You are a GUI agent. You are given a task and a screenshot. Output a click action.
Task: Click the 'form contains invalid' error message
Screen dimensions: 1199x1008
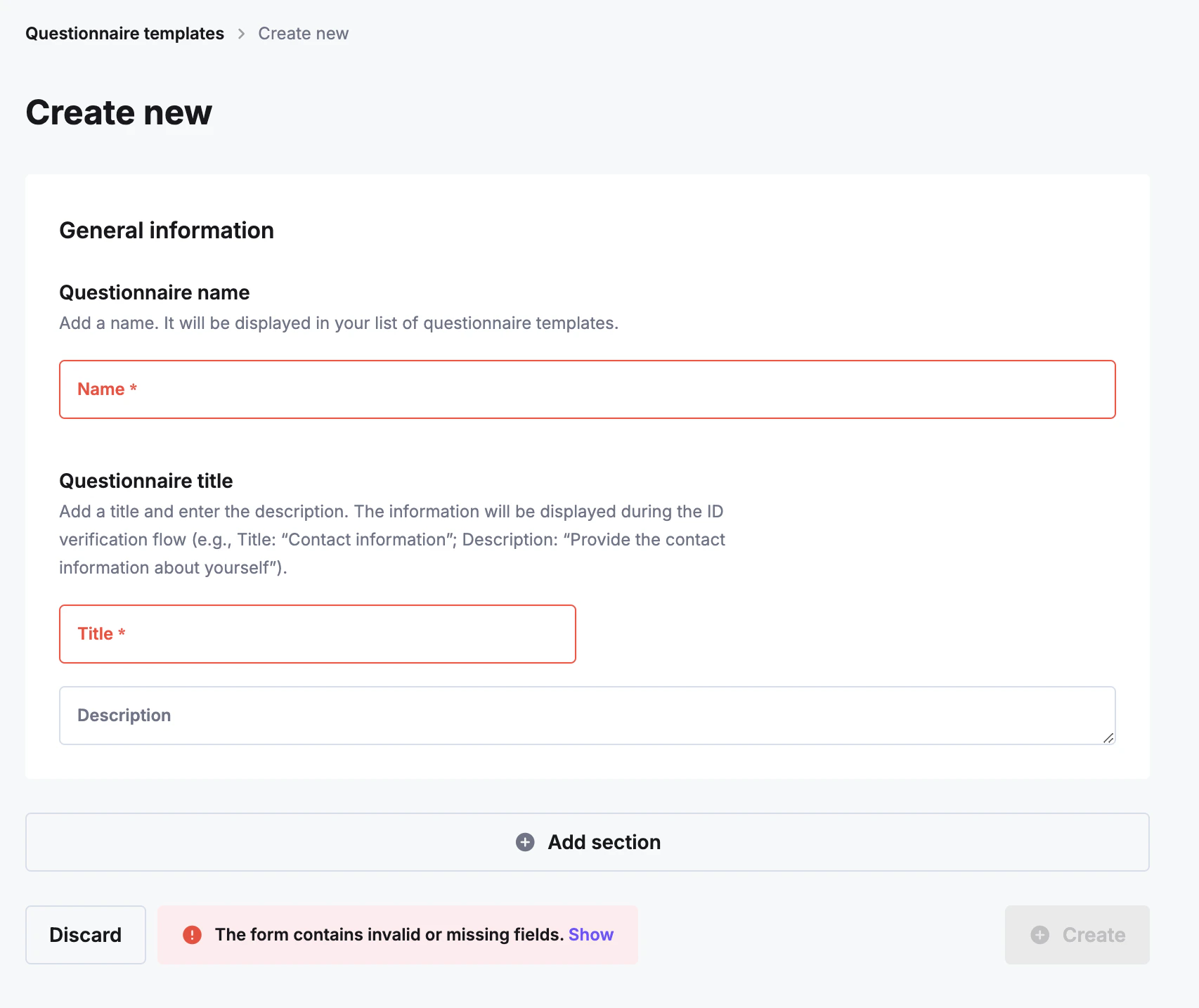tap(389, 935)
